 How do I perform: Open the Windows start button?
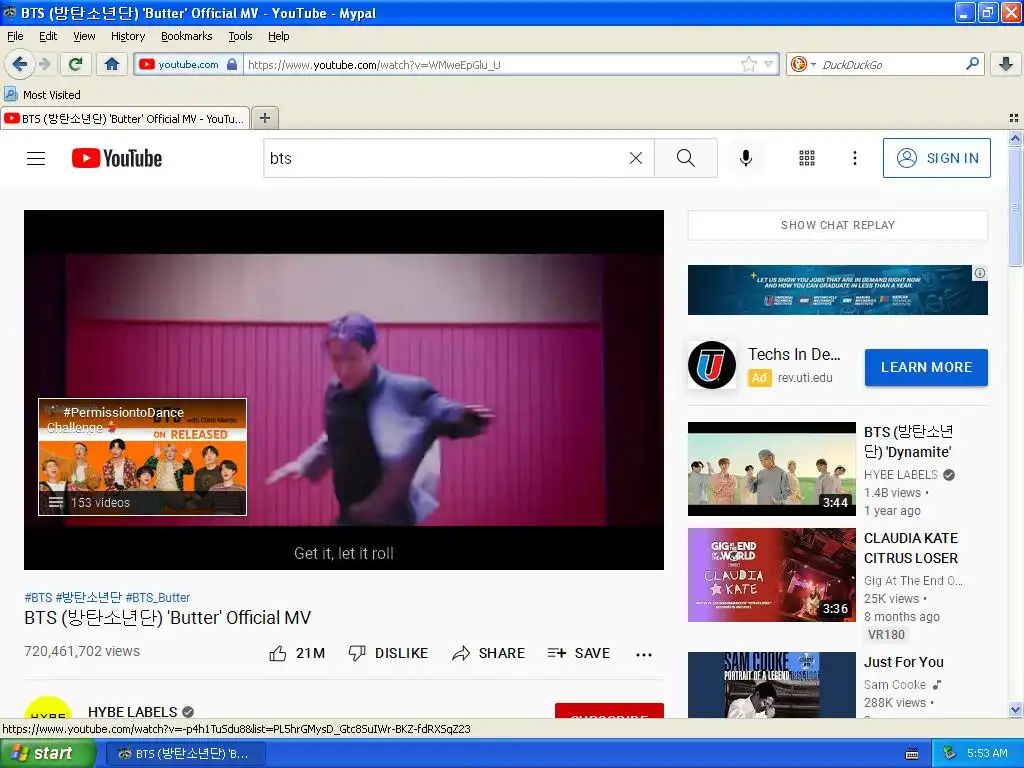click(47, 753)
